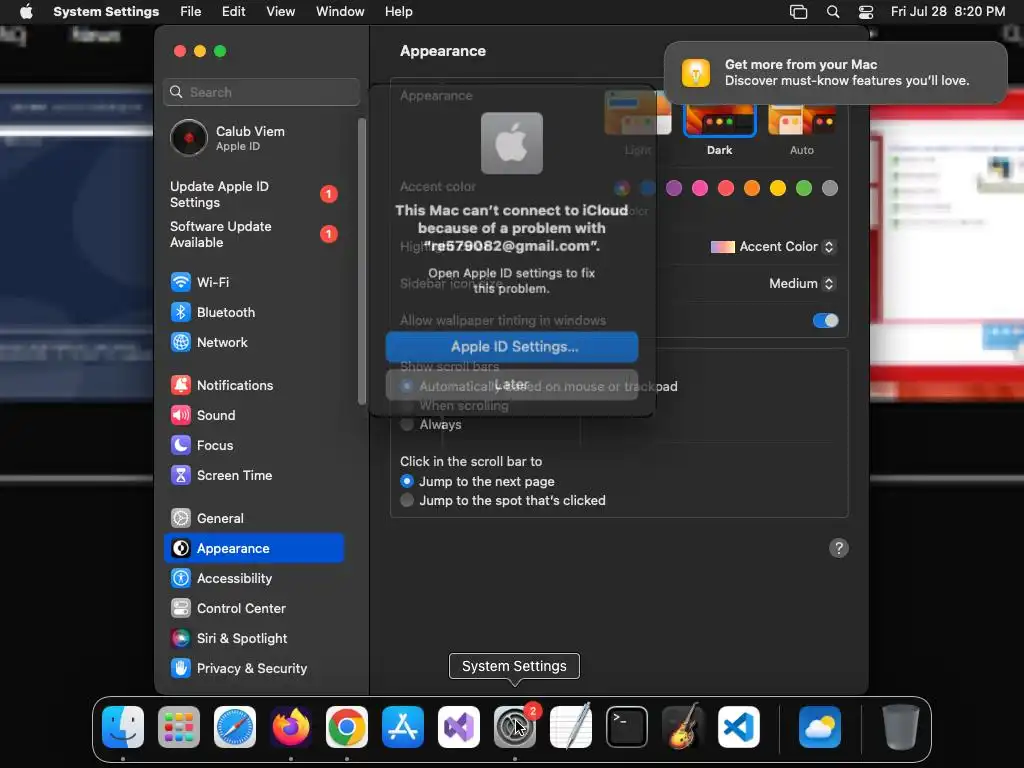Viewport: 1024px width, 768px height.
Task: Open sidebar icon size Medium dropdown
Action: tap(801, 283)
